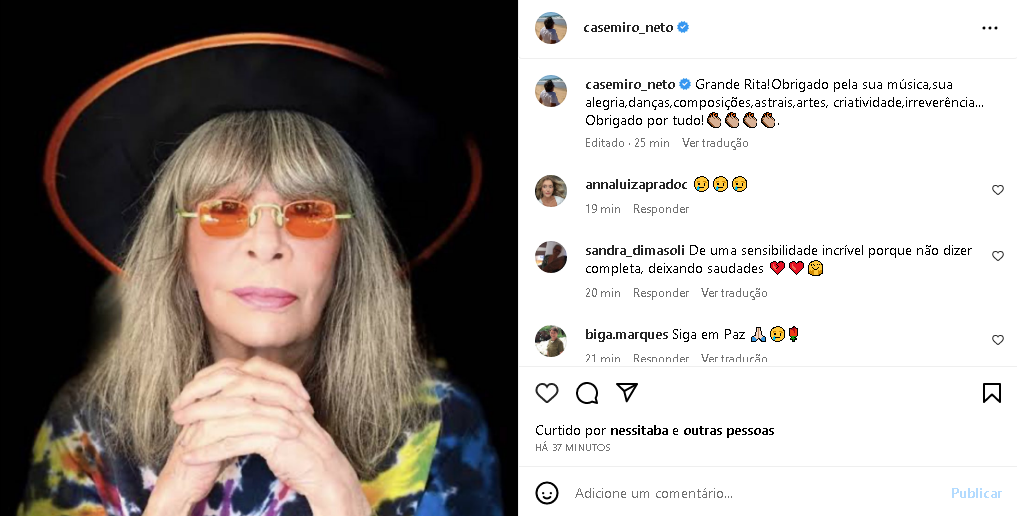Open annaluizapradoc's profile avatar
The width and height of the screenshot is (1017, 516).
tap(551, 190)
